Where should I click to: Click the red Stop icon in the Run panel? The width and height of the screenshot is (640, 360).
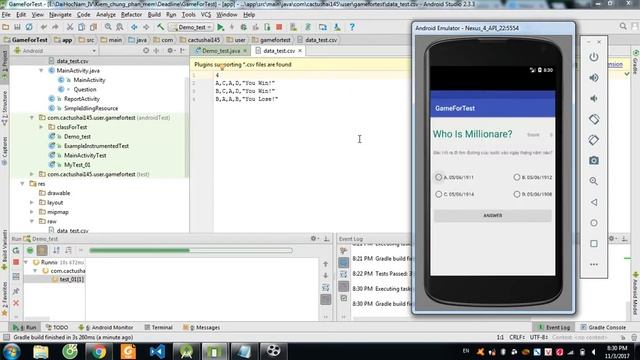(16, 262)
